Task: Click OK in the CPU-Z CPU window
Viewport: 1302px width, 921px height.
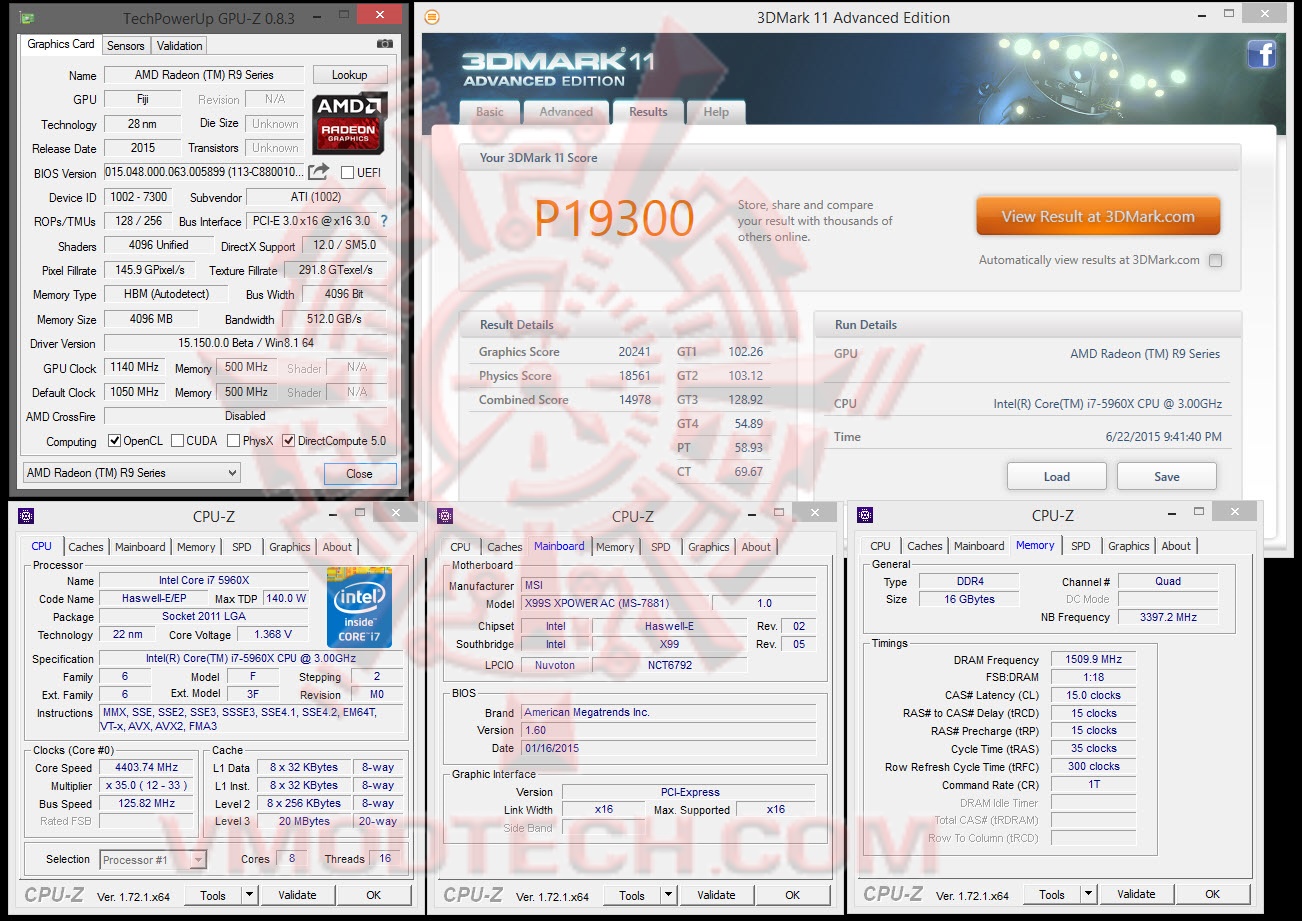Action: (374, 895)
